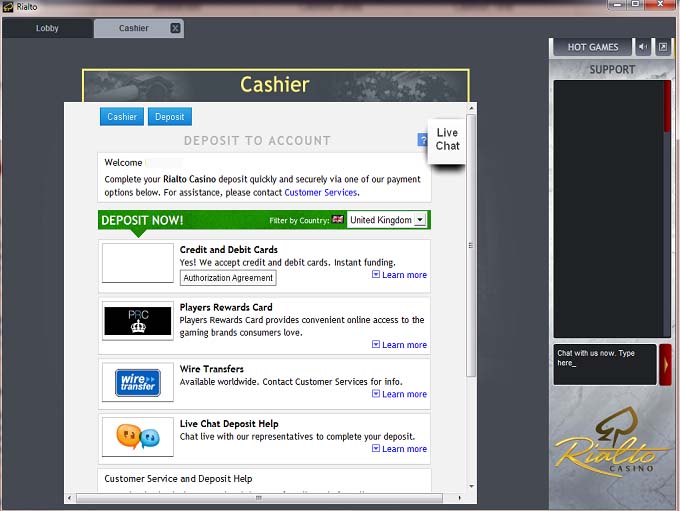Open the Customer Services link

(x=320, y=192)
